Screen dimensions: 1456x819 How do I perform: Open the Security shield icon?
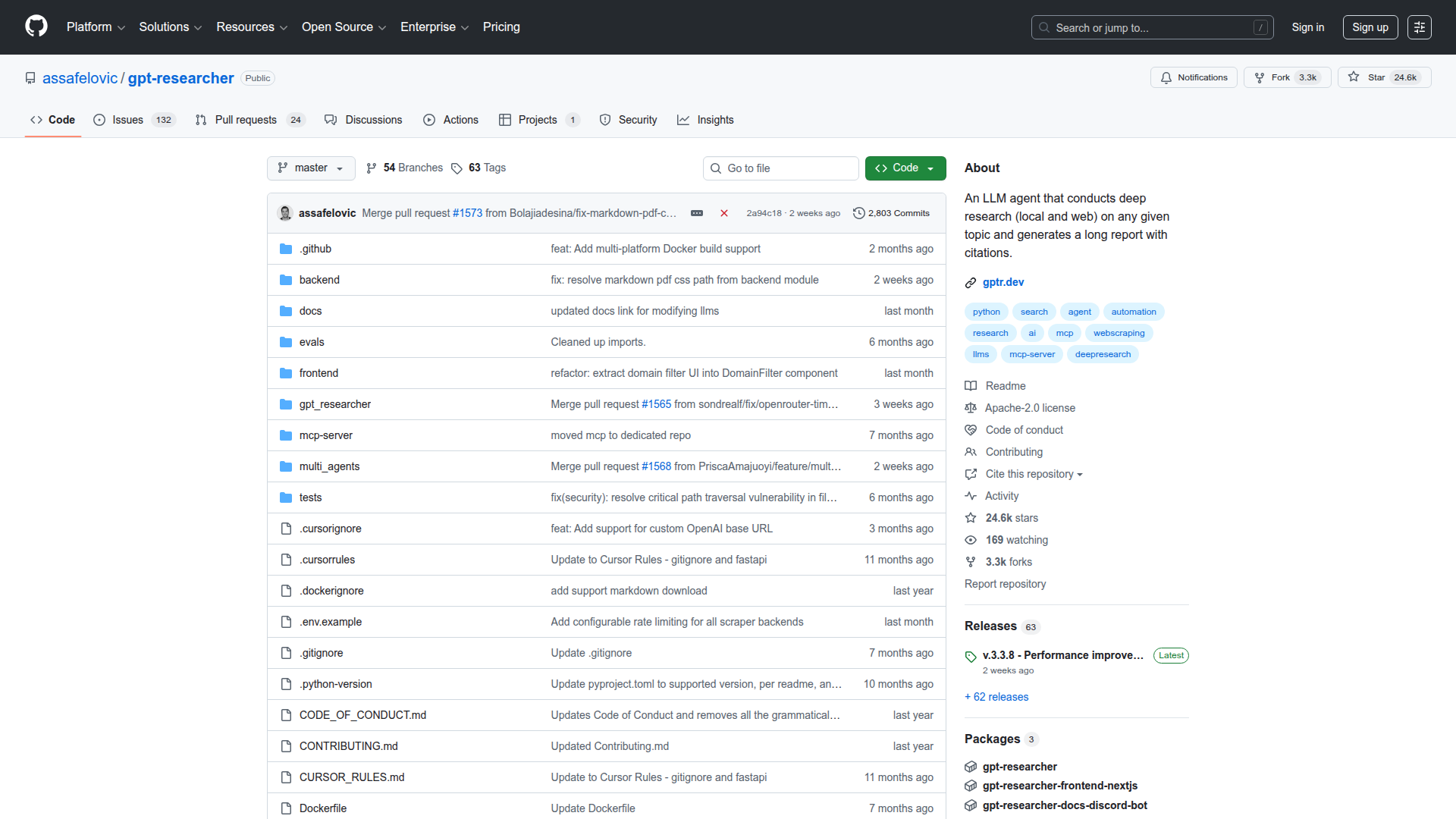(605, 120)
